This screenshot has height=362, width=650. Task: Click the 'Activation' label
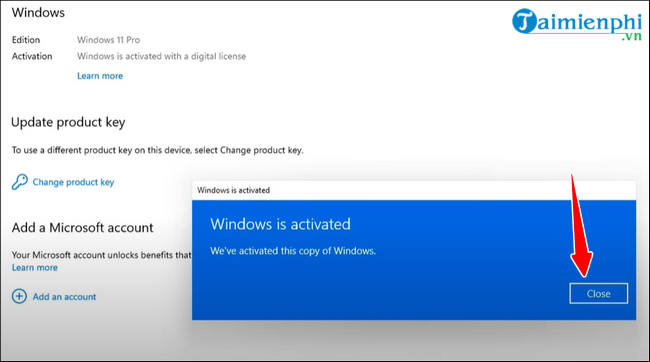[x=32, y=56]
